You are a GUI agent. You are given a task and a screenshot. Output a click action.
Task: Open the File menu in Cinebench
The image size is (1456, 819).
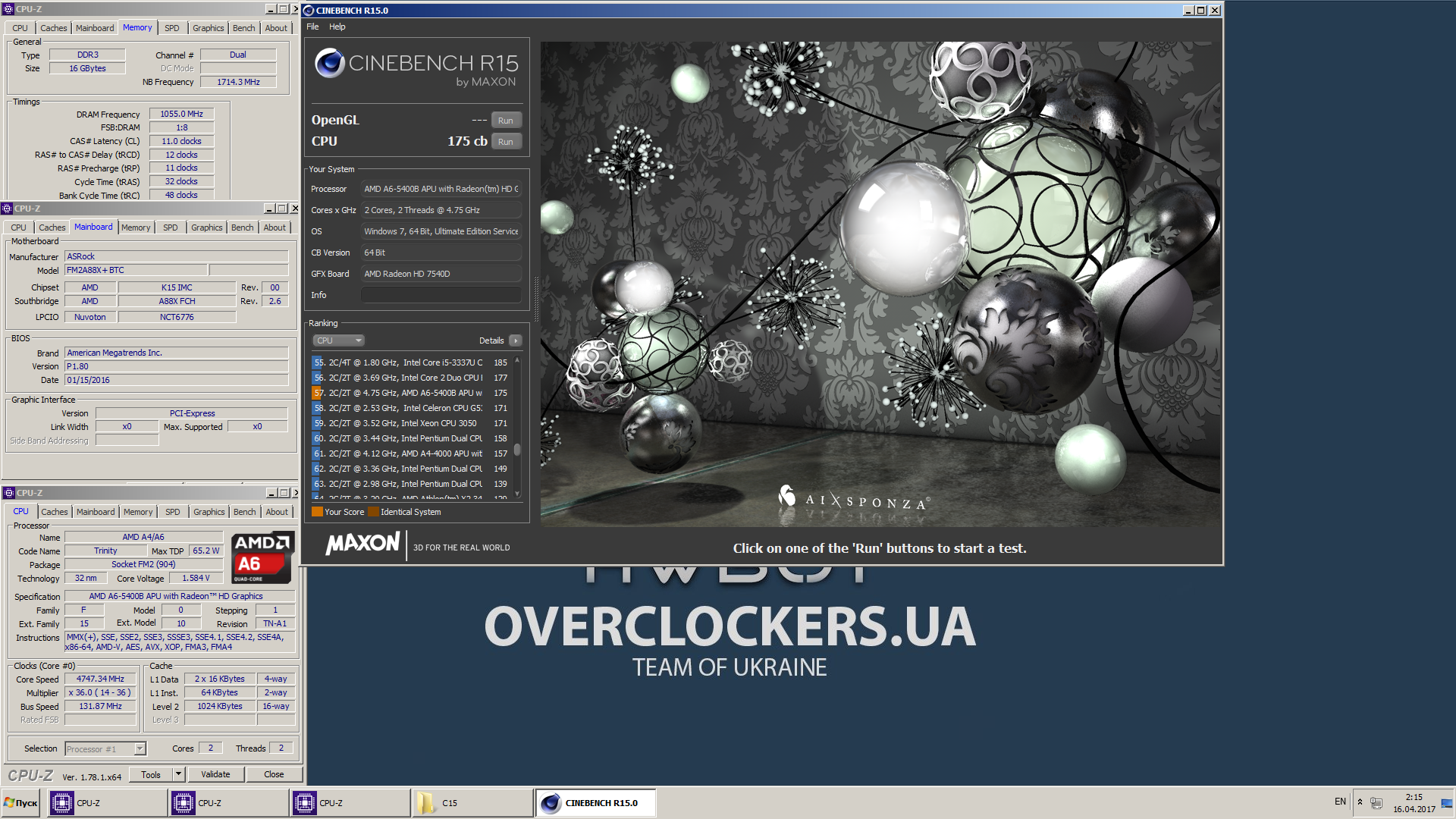(x=312, y=27)
